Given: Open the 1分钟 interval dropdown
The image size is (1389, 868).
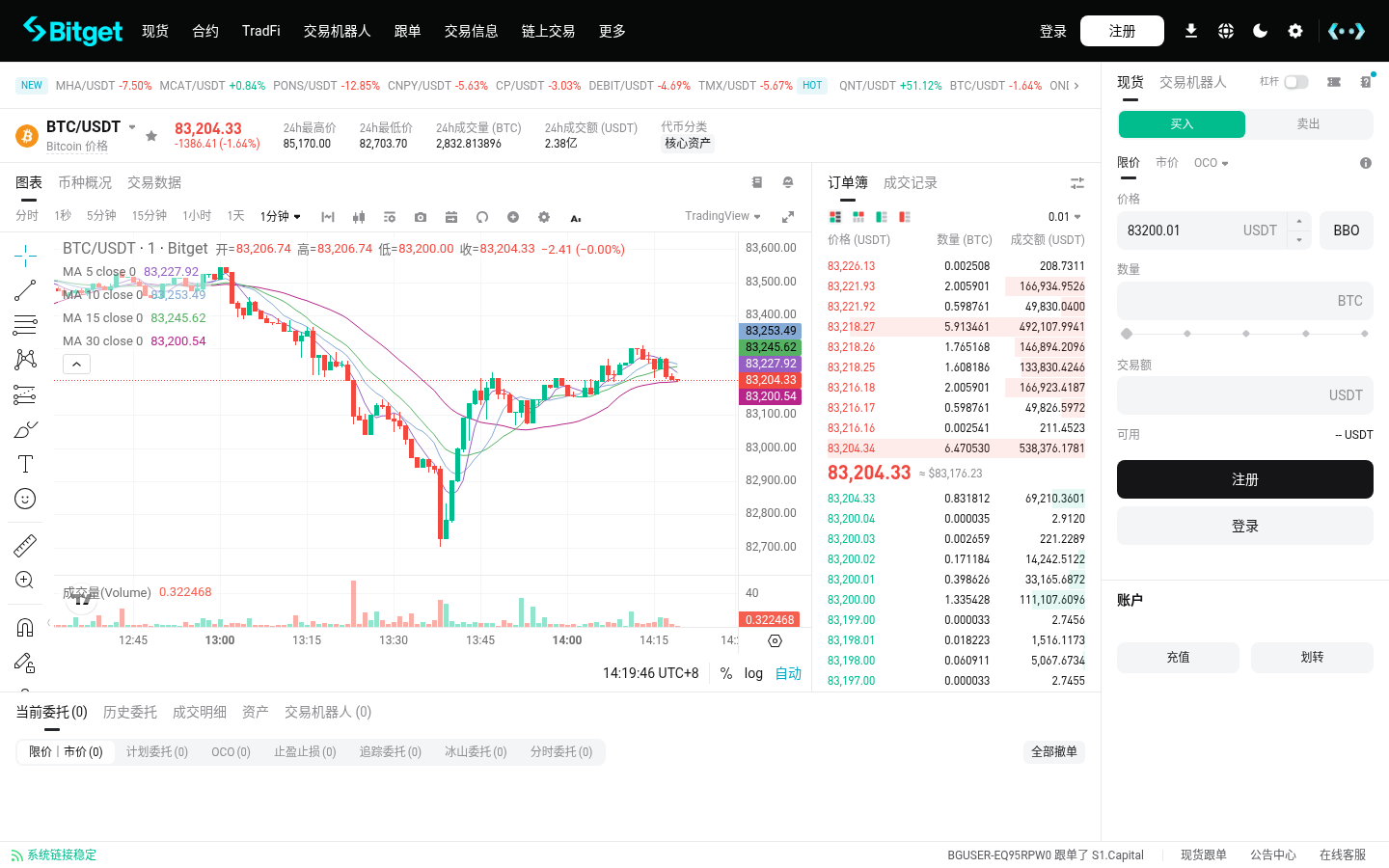Looking at the screenshot, I should coord(281,217).
